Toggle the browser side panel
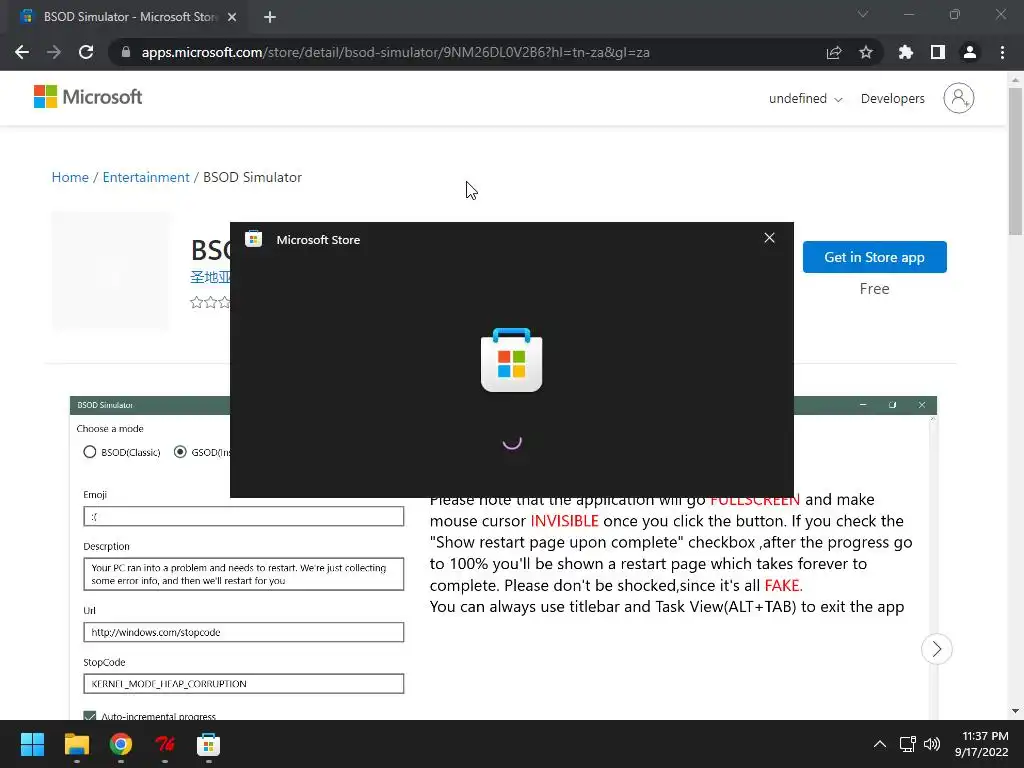 click(938, 52)
